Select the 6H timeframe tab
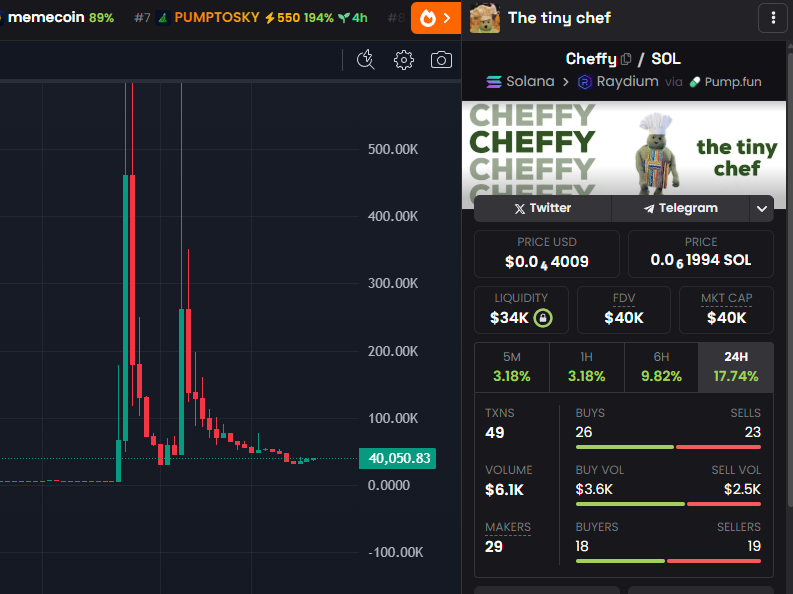Screen dimensions: 793x594 [x=661, y=368]
